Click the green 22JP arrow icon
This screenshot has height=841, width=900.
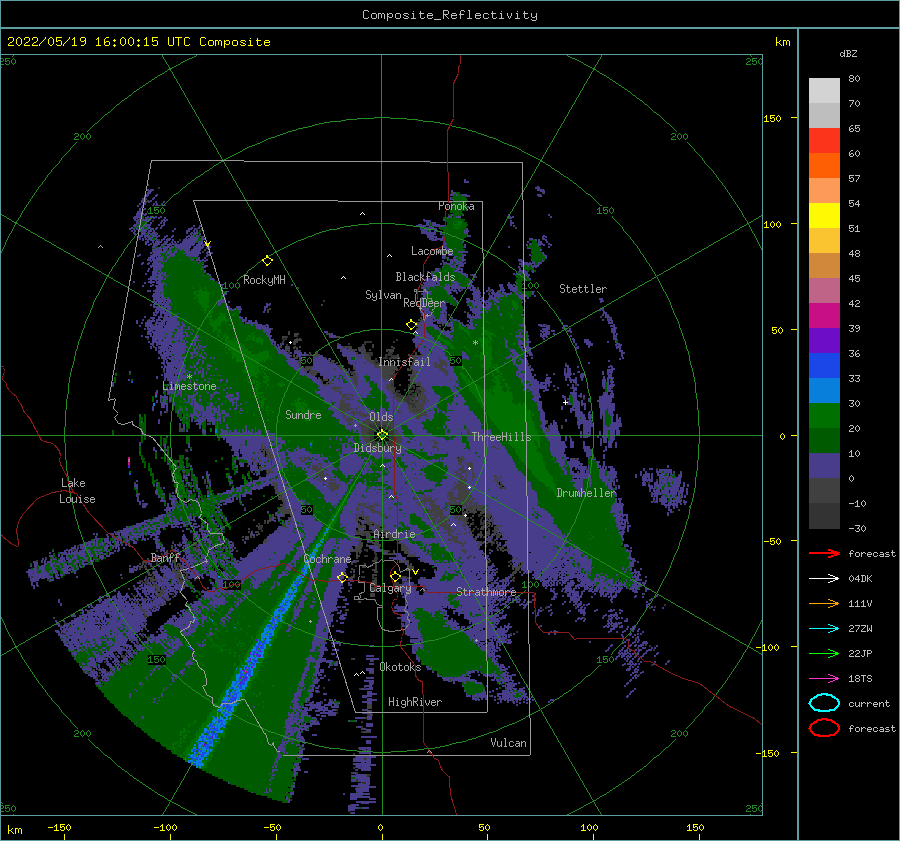click(824, 653)
